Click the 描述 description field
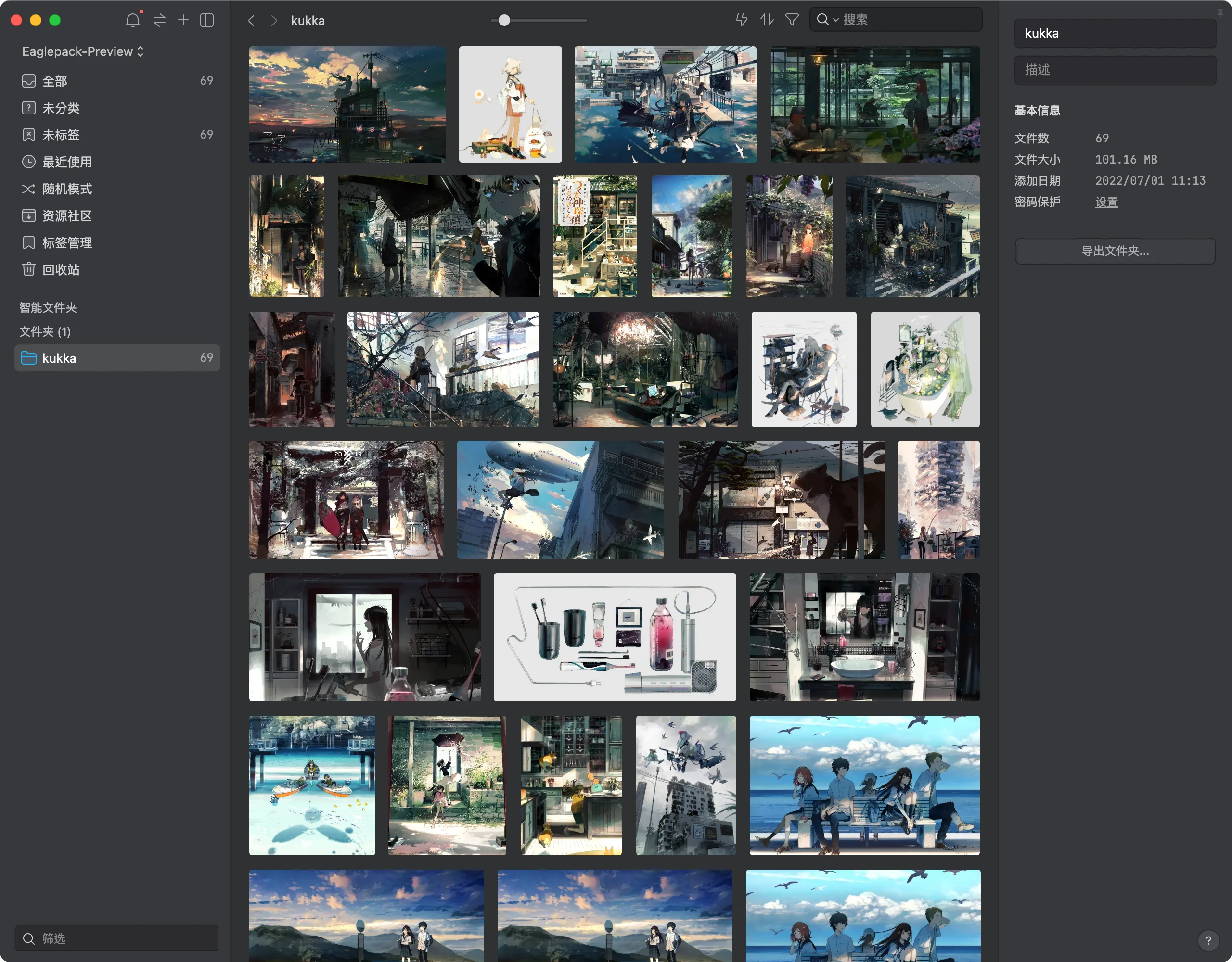Screen dimensions: 1232x962 (1115, 70)
